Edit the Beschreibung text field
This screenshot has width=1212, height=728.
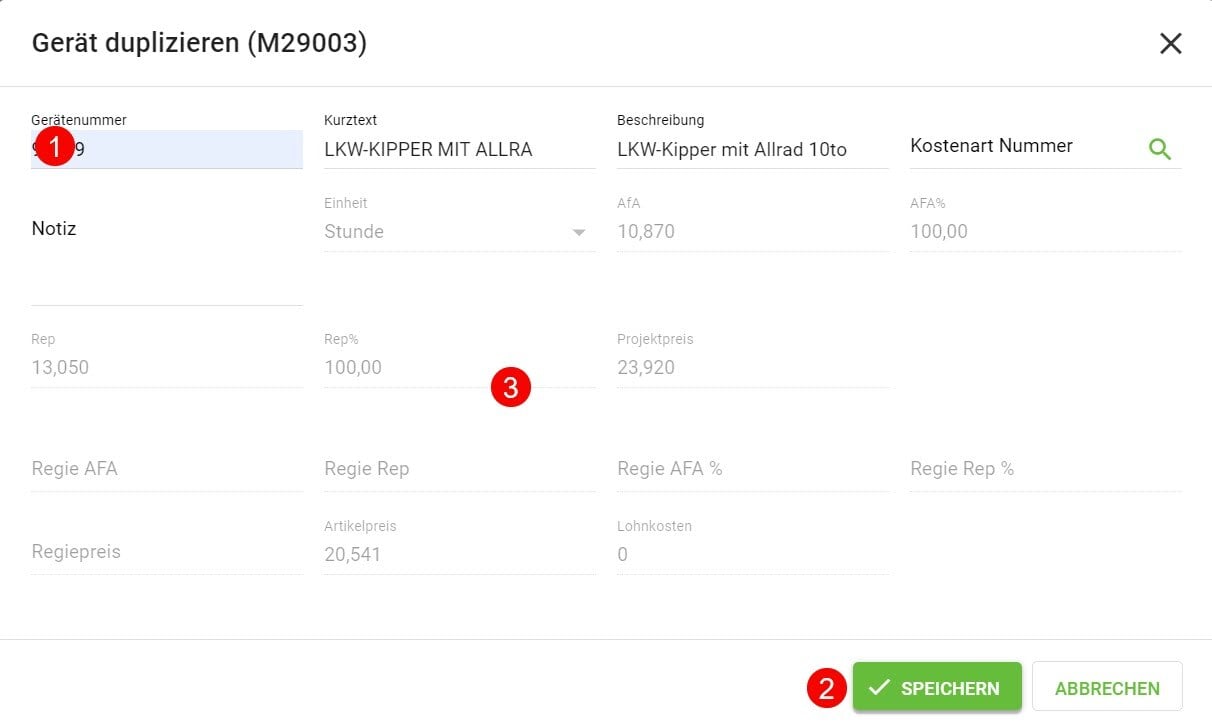751,150
